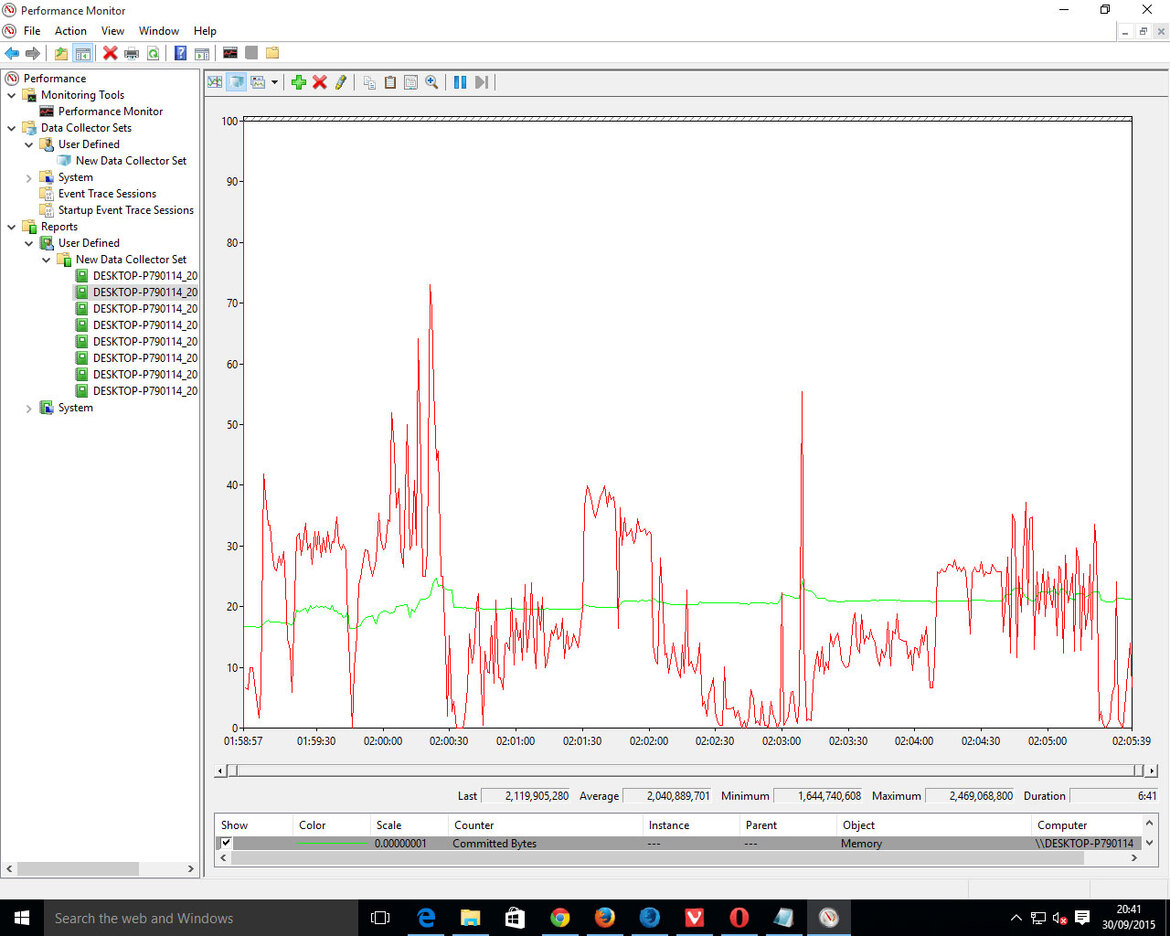Click the Update Data step-forward button
Screen dimensions: 1170x936
(481, 82)
